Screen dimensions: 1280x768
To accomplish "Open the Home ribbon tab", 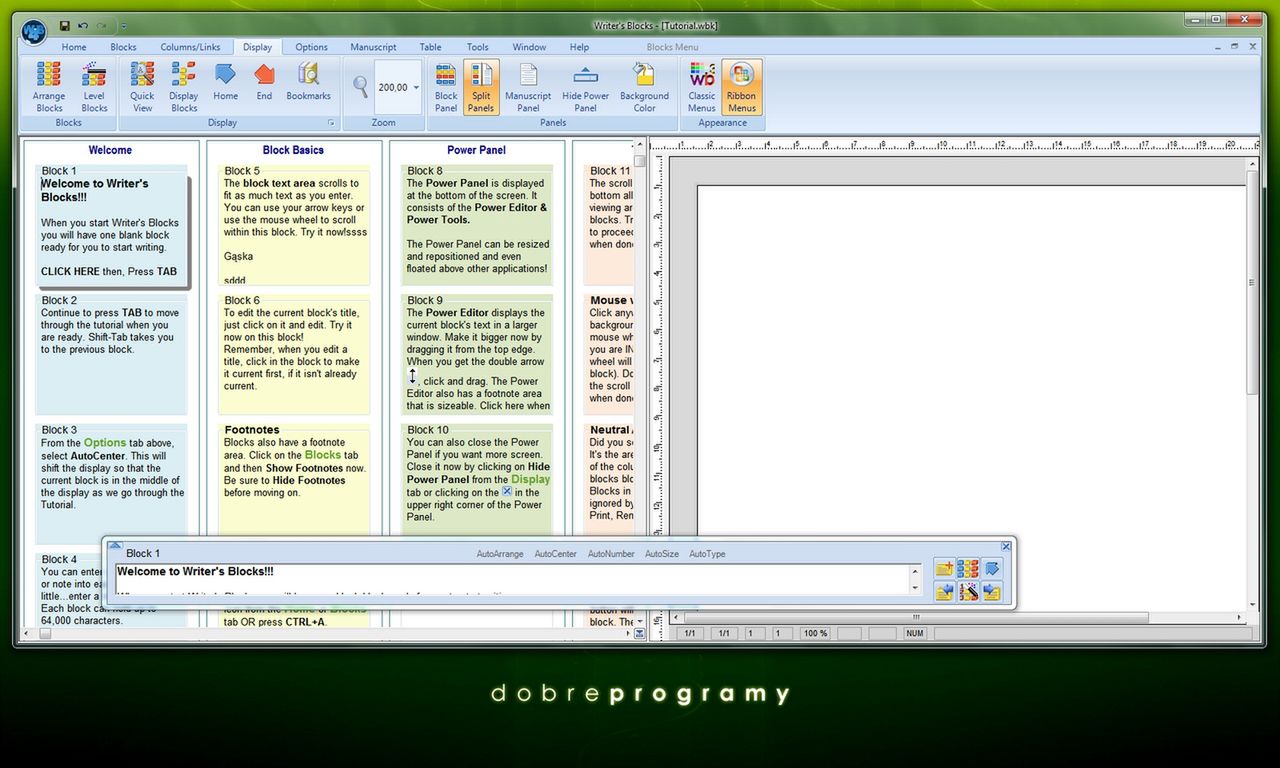I will tap(74, 47).
